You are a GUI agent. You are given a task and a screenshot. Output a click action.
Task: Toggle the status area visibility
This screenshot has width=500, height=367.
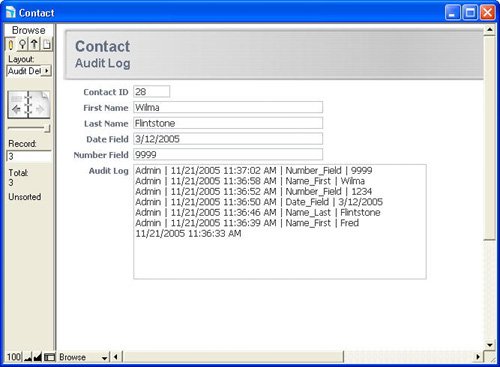click(49, 357)
